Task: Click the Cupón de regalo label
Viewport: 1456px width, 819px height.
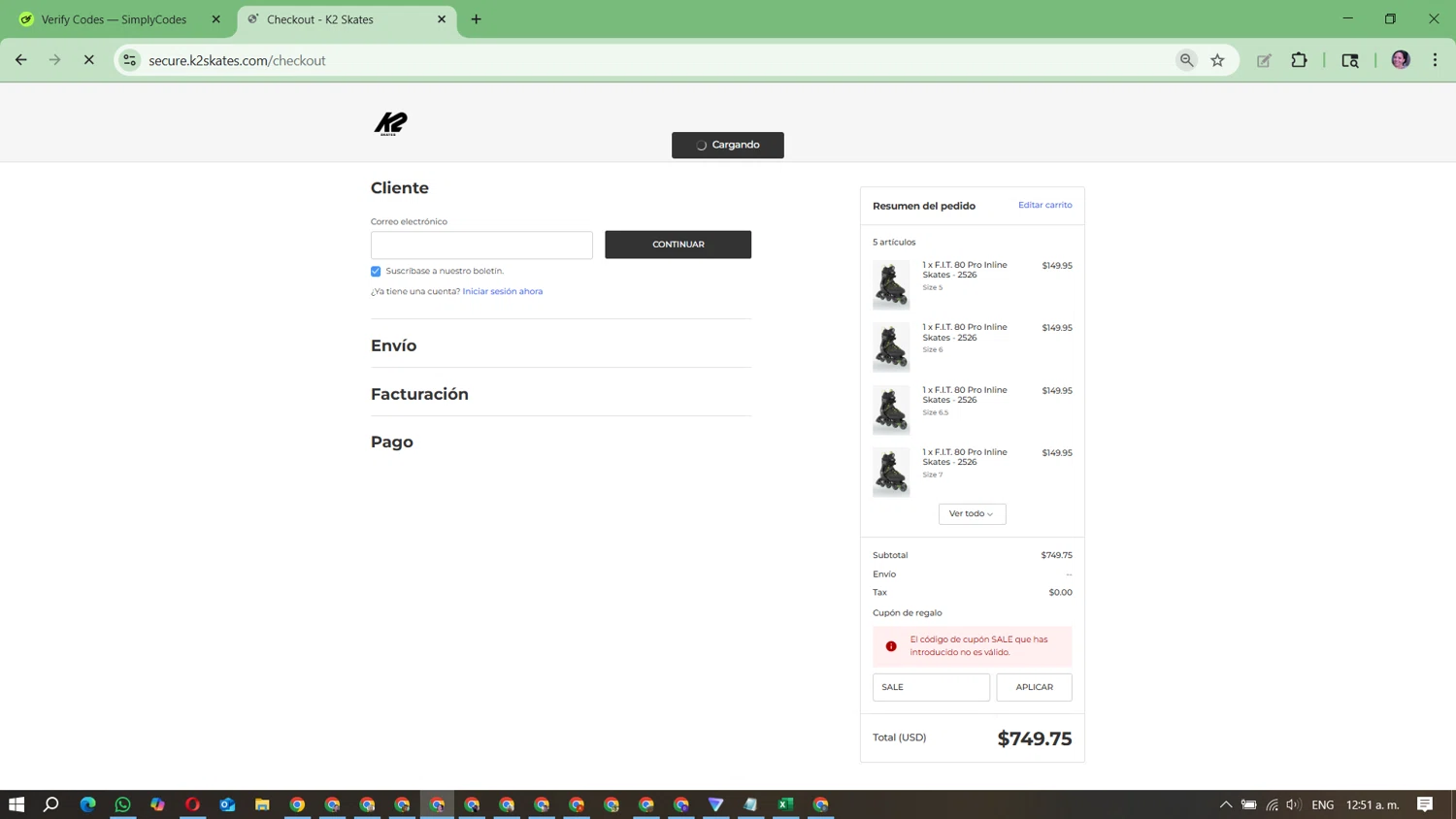Action: coord(907,613)
